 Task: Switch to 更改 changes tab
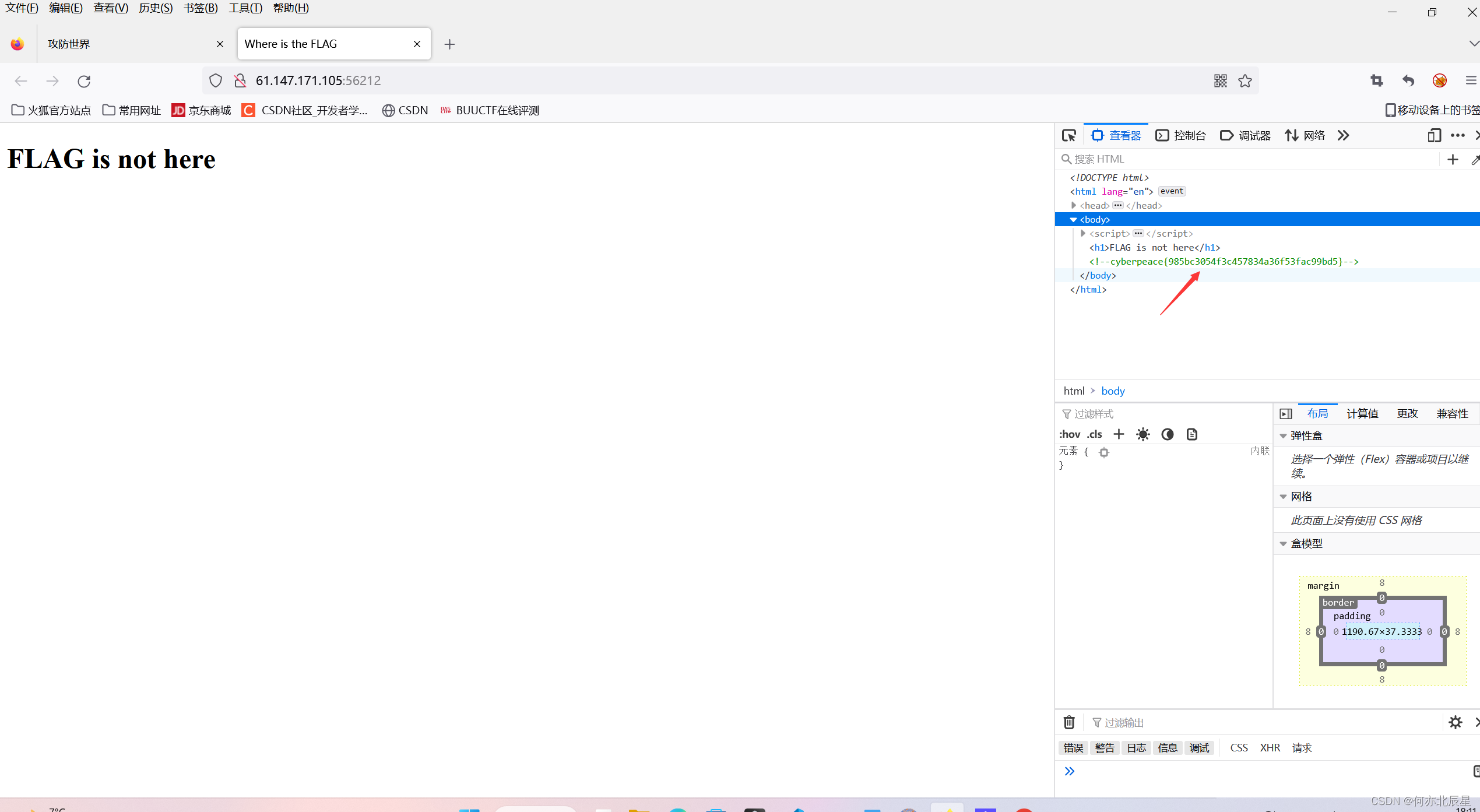click(x=1407, y=414)
